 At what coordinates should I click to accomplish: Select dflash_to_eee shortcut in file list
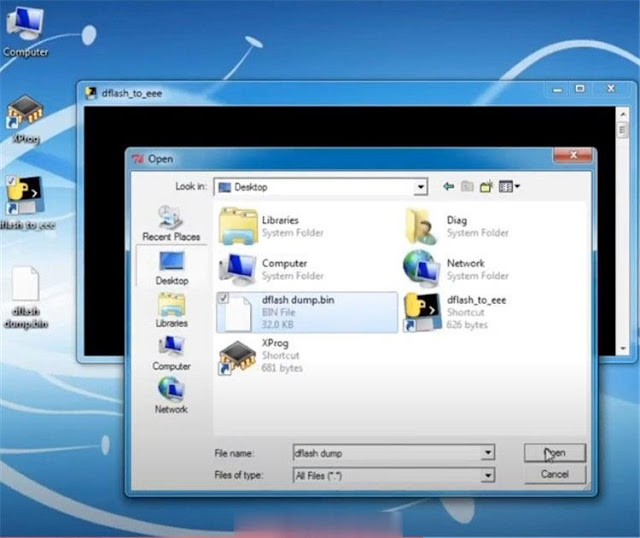[455, 312]
